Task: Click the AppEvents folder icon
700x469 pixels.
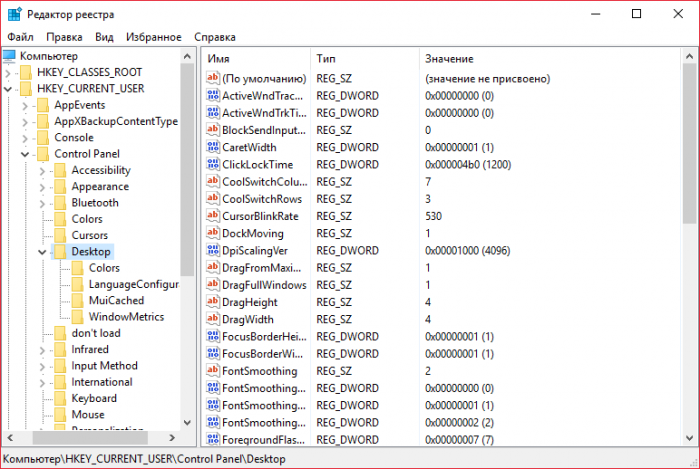Action: pos(43,105)
